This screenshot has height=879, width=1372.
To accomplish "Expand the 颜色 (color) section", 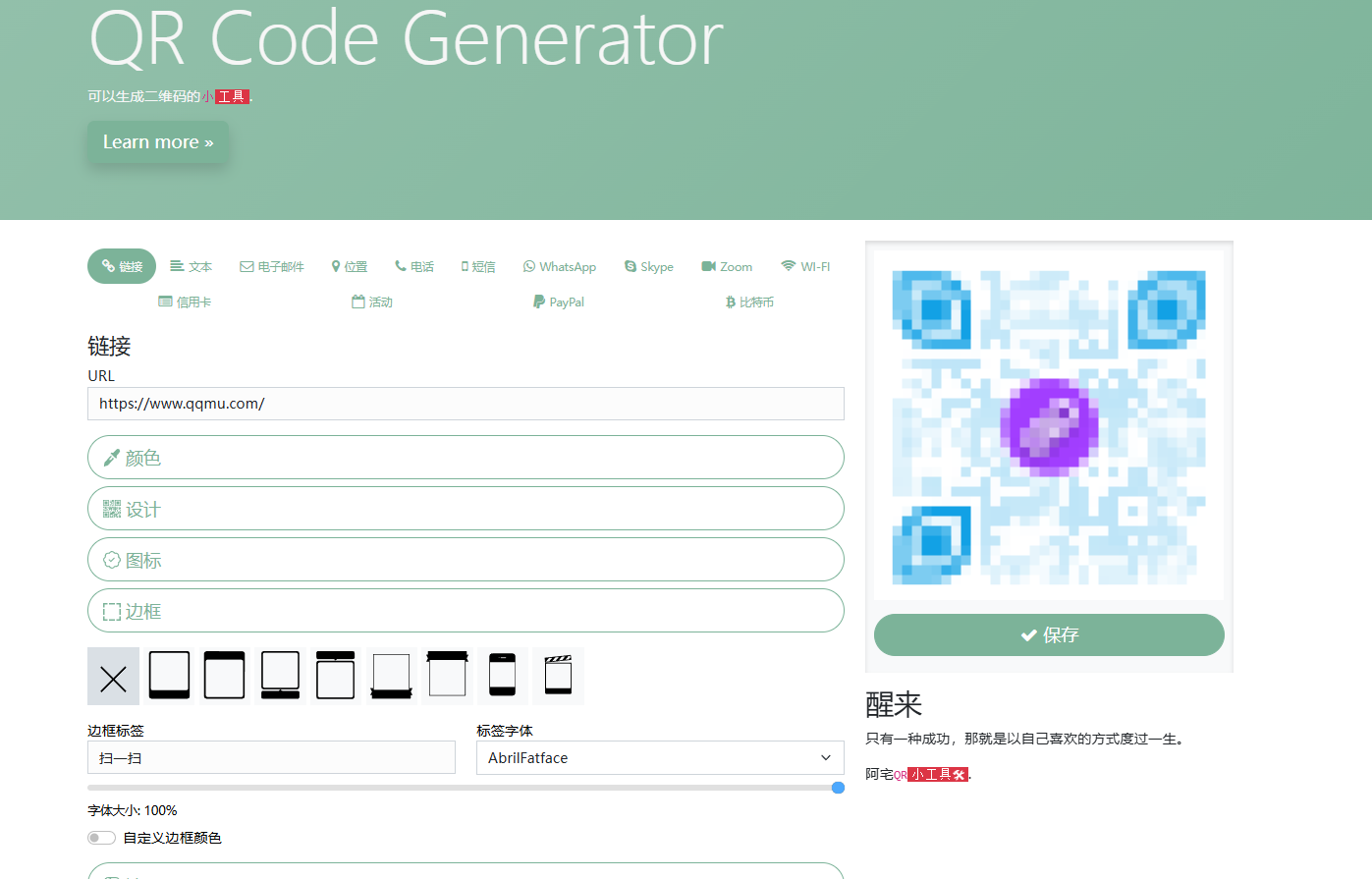I will click(466, 458).
